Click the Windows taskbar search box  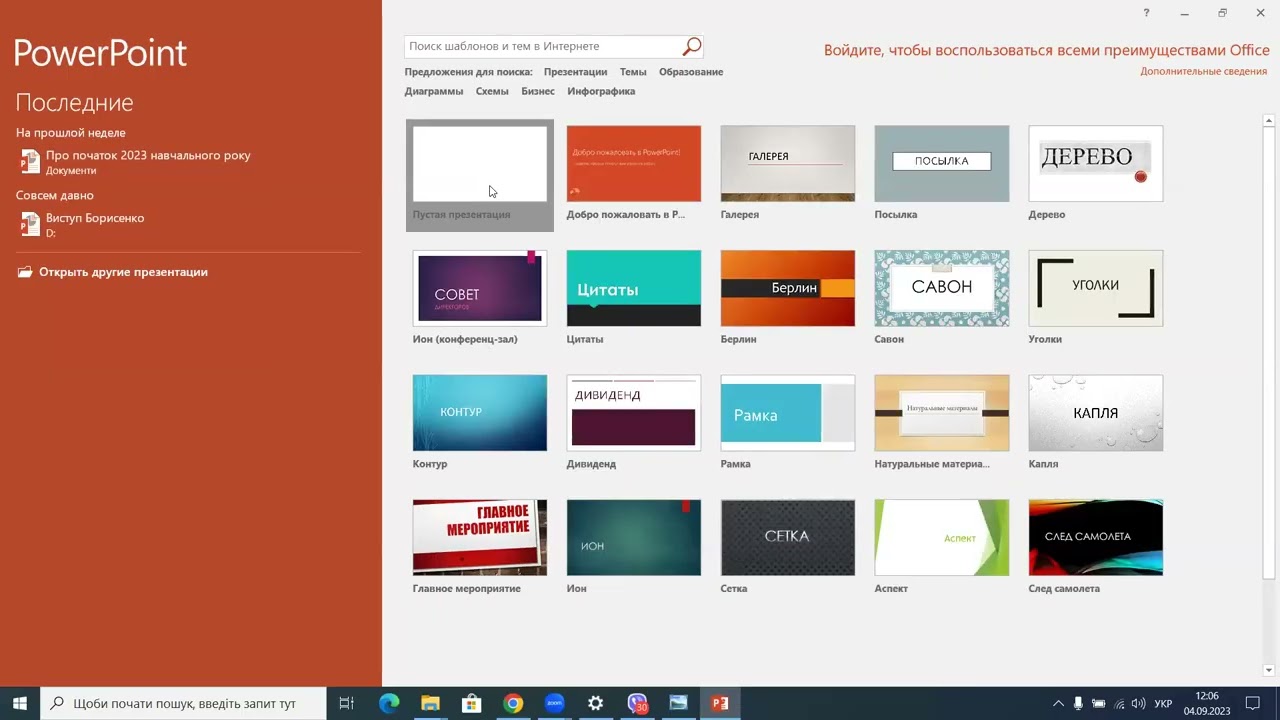click(183, 703)
